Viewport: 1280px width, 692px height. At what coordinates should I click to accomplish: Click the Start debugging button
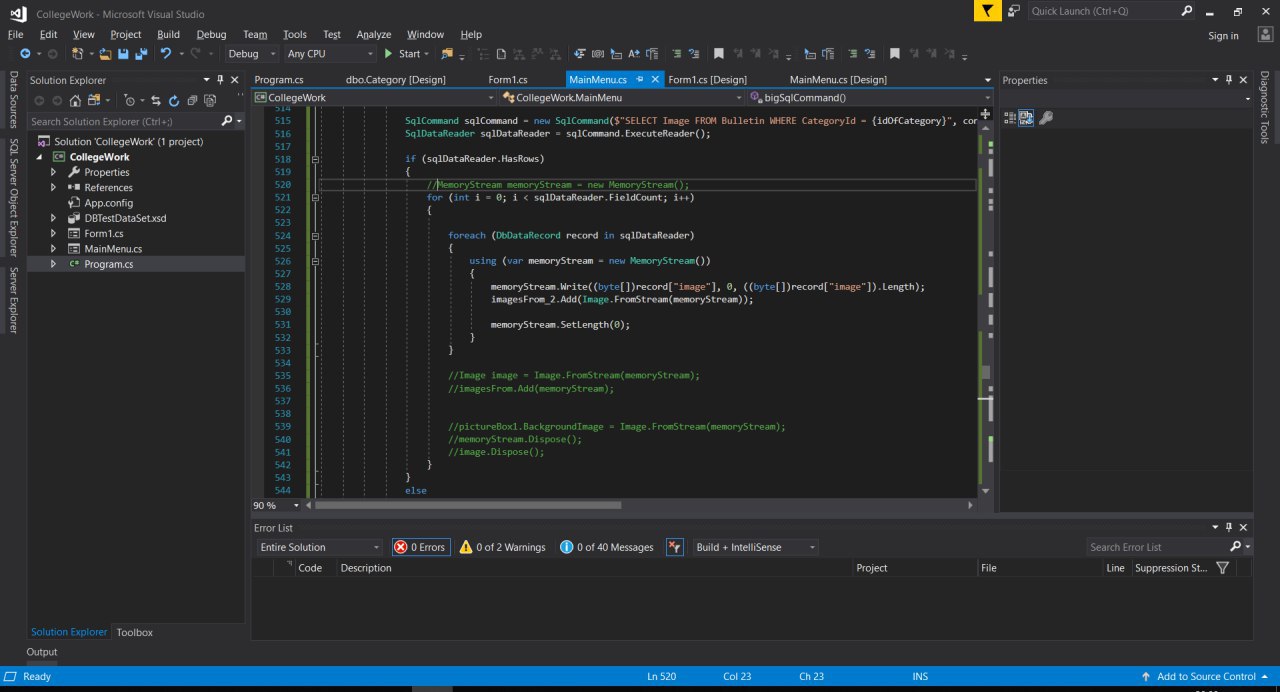point(402,54)
